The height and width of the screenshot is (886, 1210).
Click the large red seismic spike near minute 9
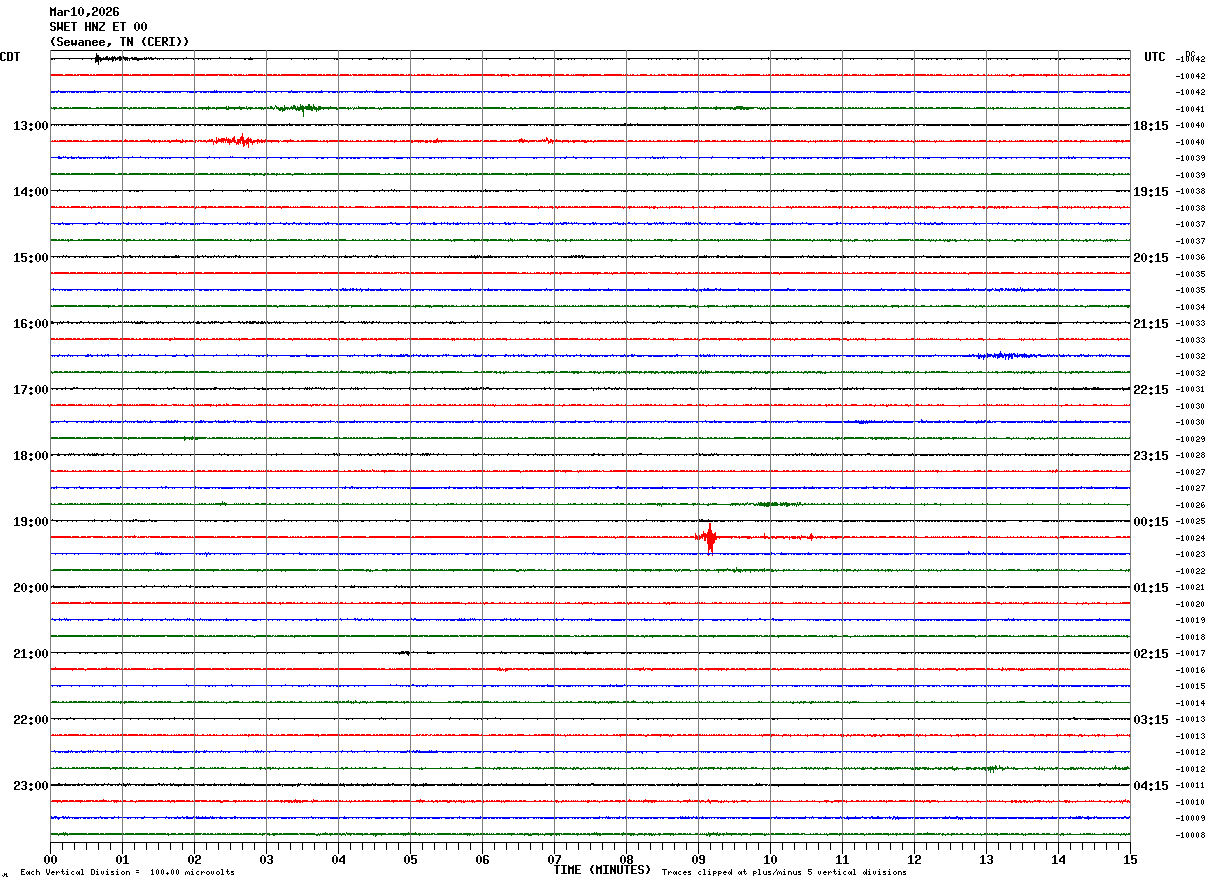click(709, 538)
